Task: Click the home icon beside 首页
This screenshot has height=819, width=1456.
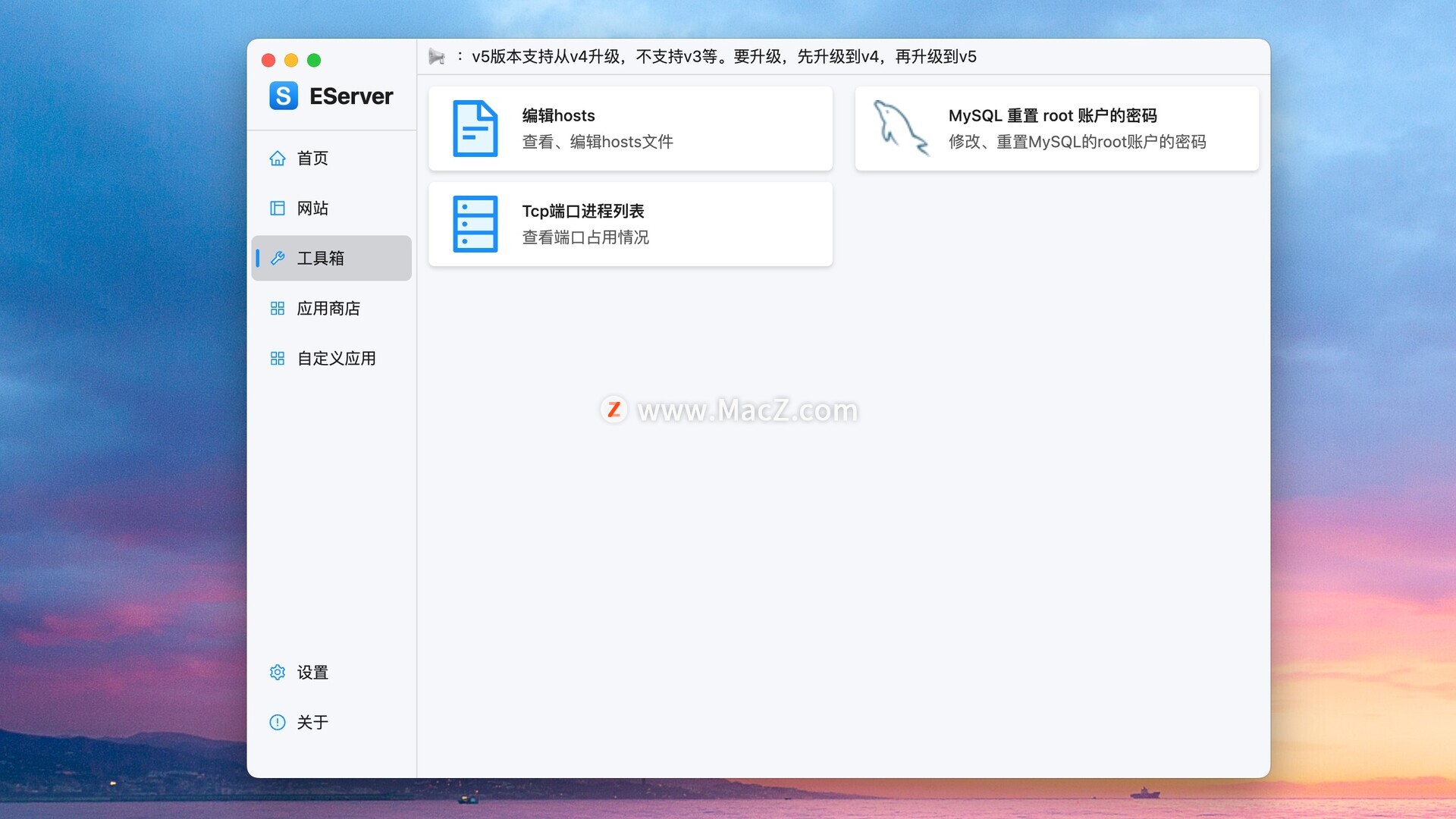Action: (278, 158)
